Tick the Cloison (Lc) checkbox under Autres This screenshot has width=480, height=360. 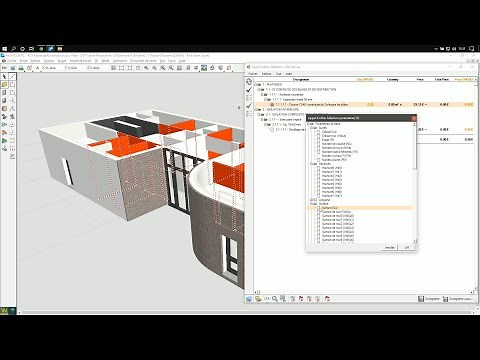(318, 132)
